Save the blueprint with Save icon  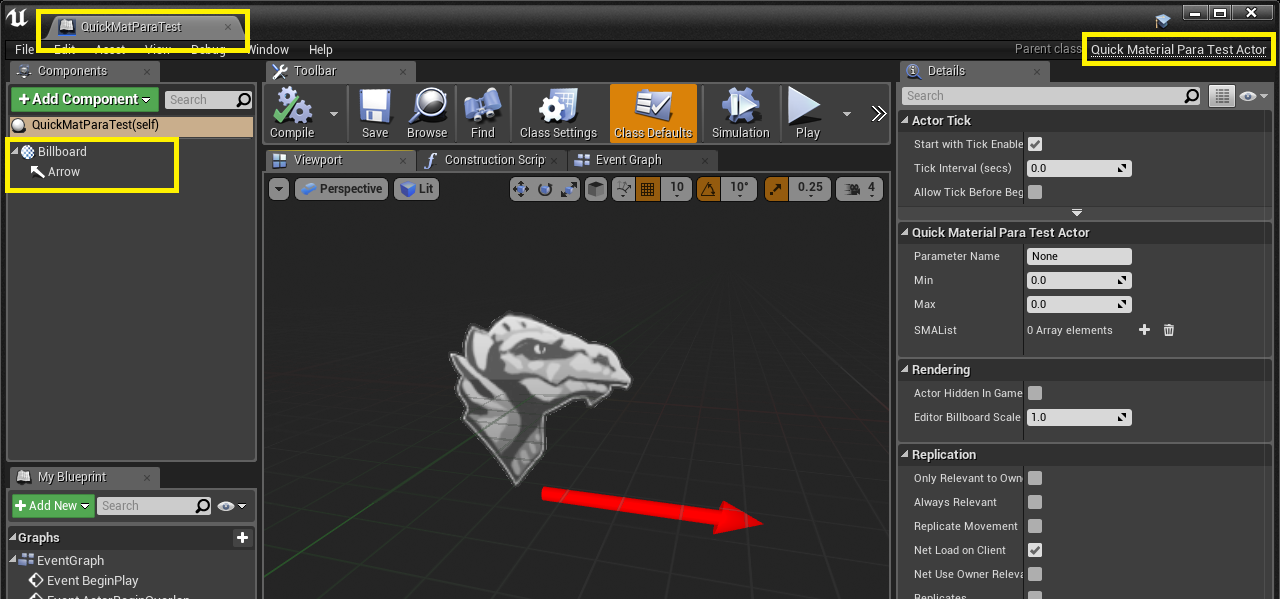coord(375,112)
